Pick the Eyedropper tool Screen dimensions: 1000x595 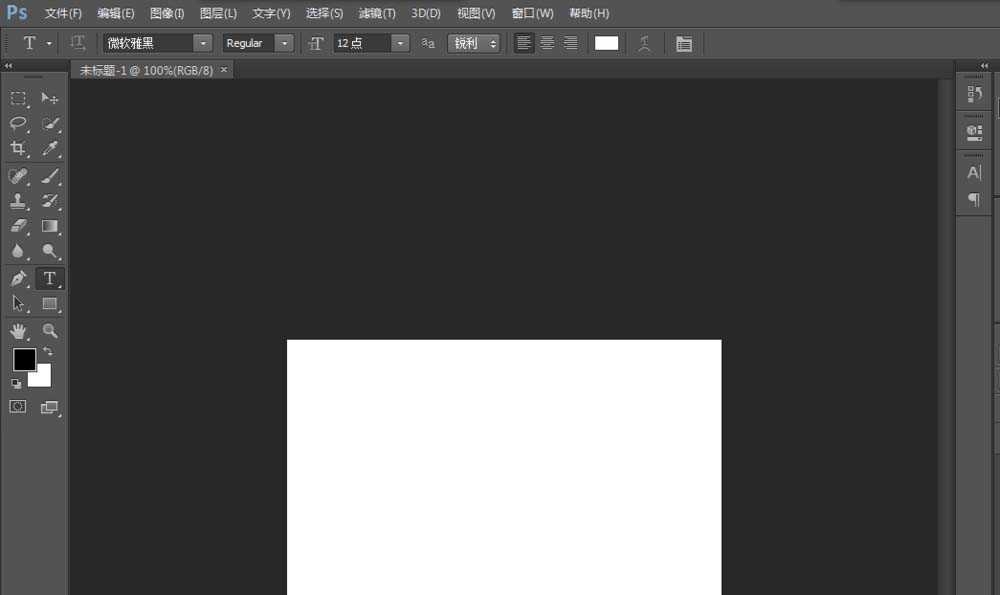pos(50,149)
